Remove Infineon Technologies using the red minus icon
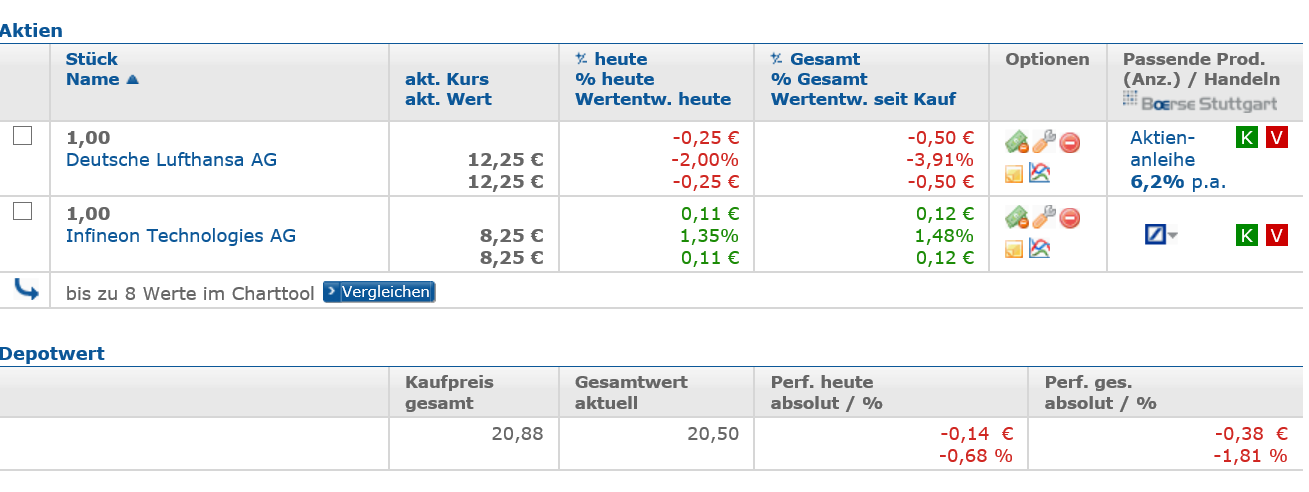Image resolution: width=1309 pixels, height=492 pixels. [x=1070, y=219]
